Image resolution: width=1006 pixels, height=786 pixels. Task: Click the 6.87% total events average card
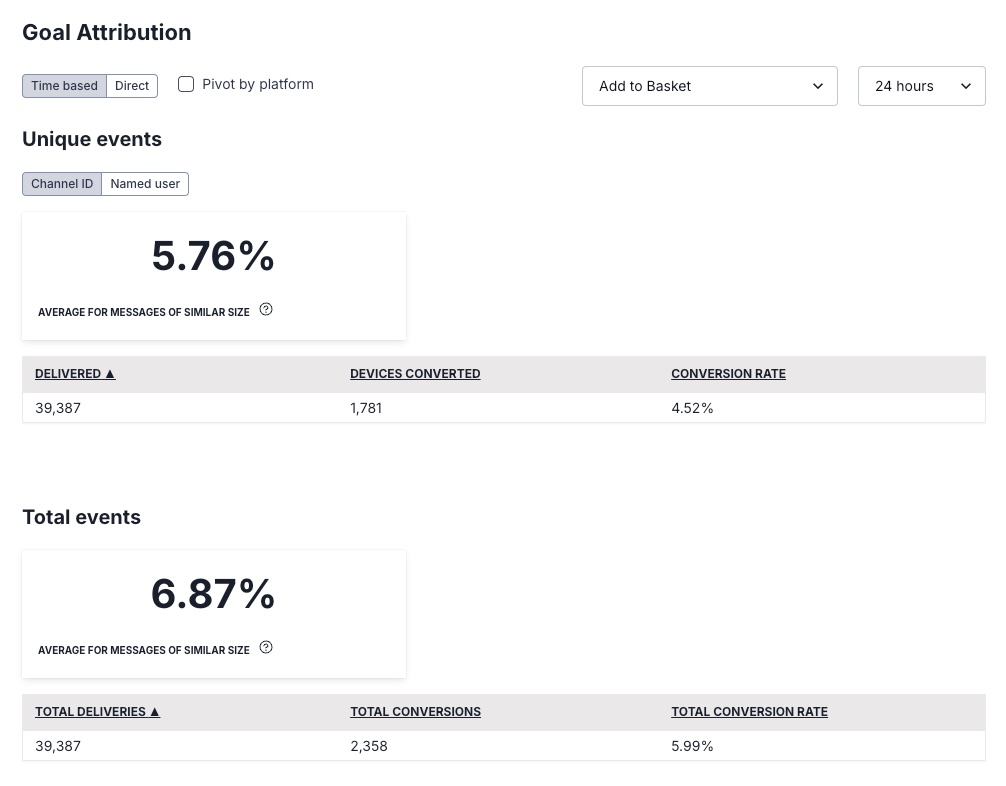[213, 595]
